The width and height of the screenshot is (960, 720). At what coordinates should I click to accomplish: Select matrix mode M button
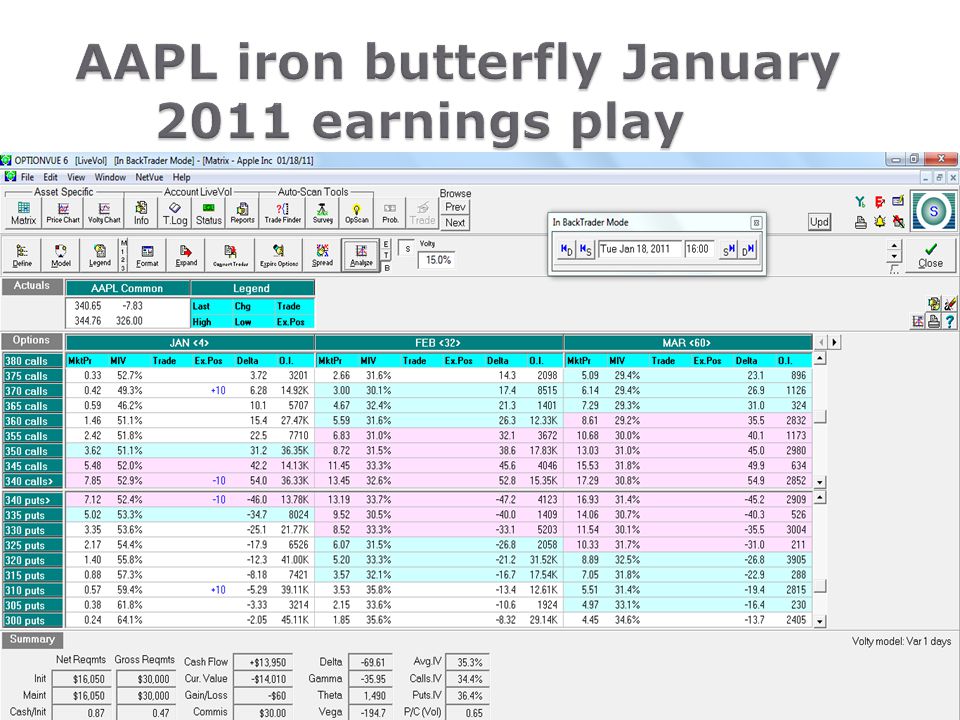tap(124, 243)
